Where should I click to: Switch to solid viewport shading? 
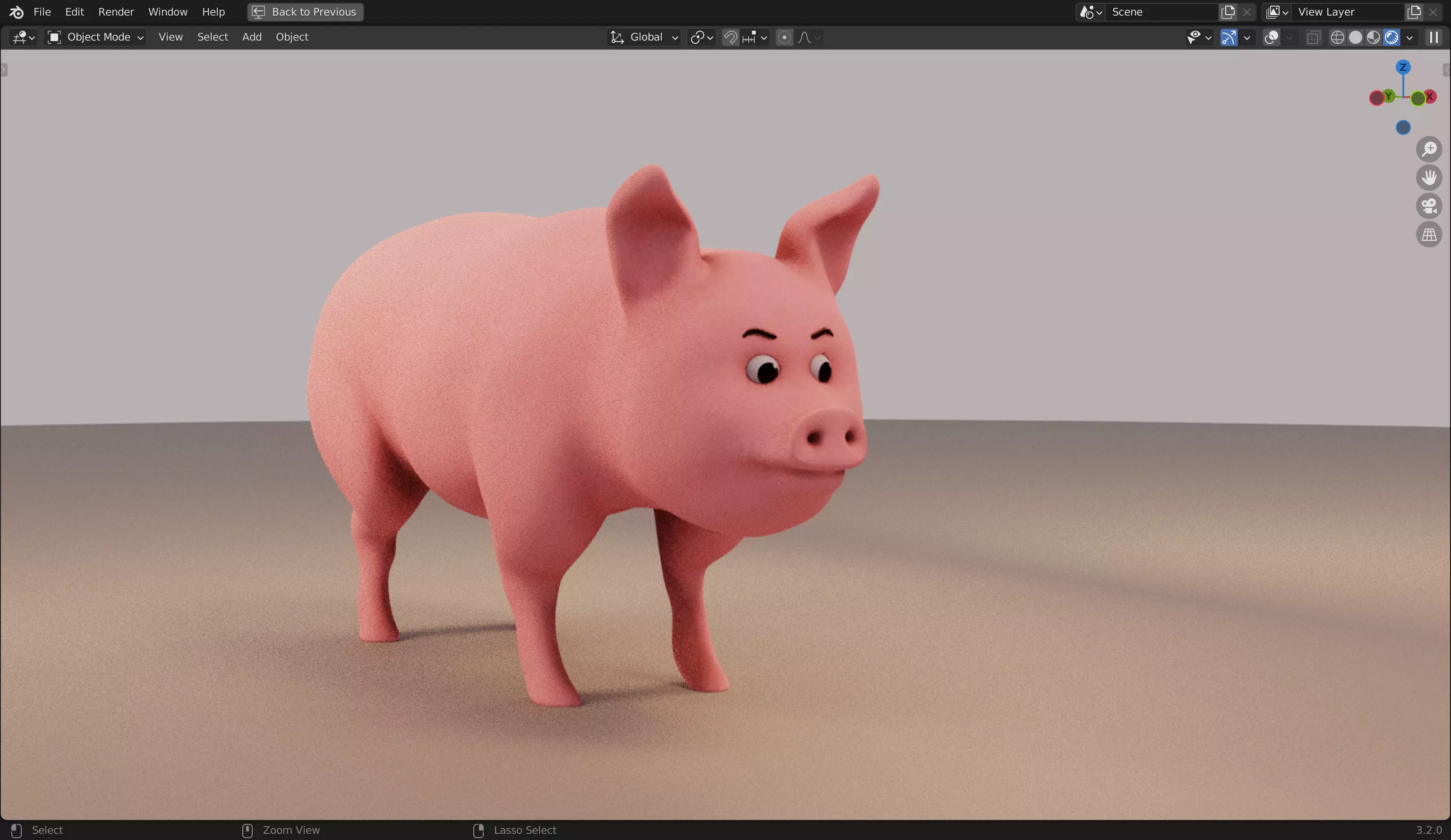(x=1356, y=37)
